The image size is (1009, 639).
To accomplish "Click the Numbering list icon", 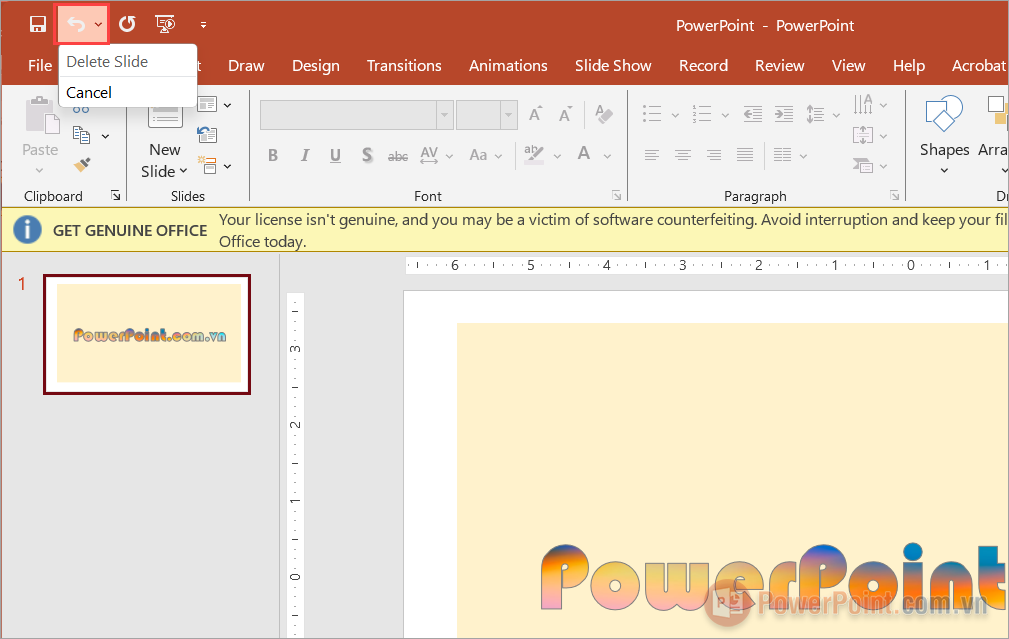I will point(701,115).
